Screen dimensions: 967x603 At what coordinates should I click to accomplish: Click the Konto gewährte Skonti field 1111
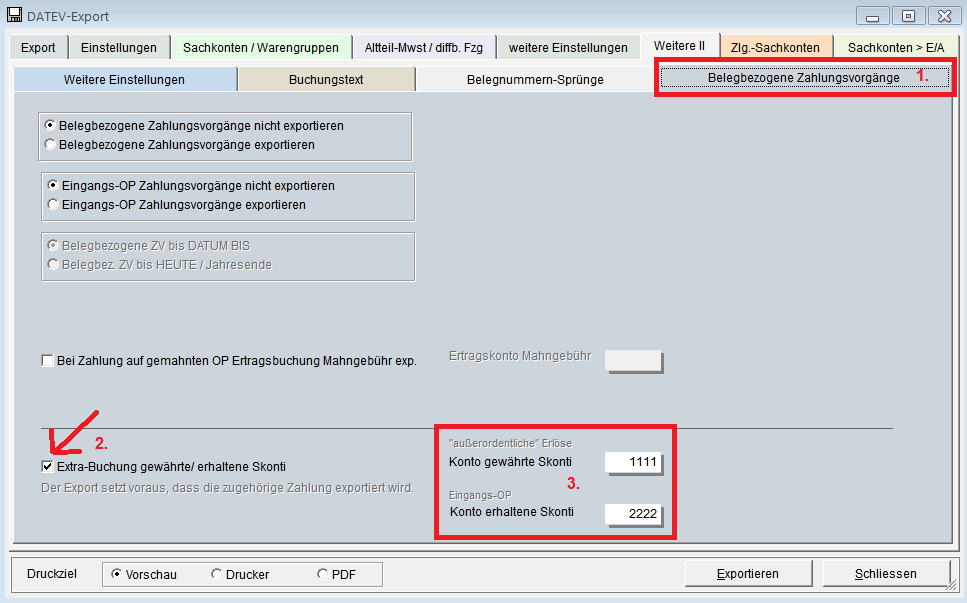pyautogui.click(x=634, y=462)
